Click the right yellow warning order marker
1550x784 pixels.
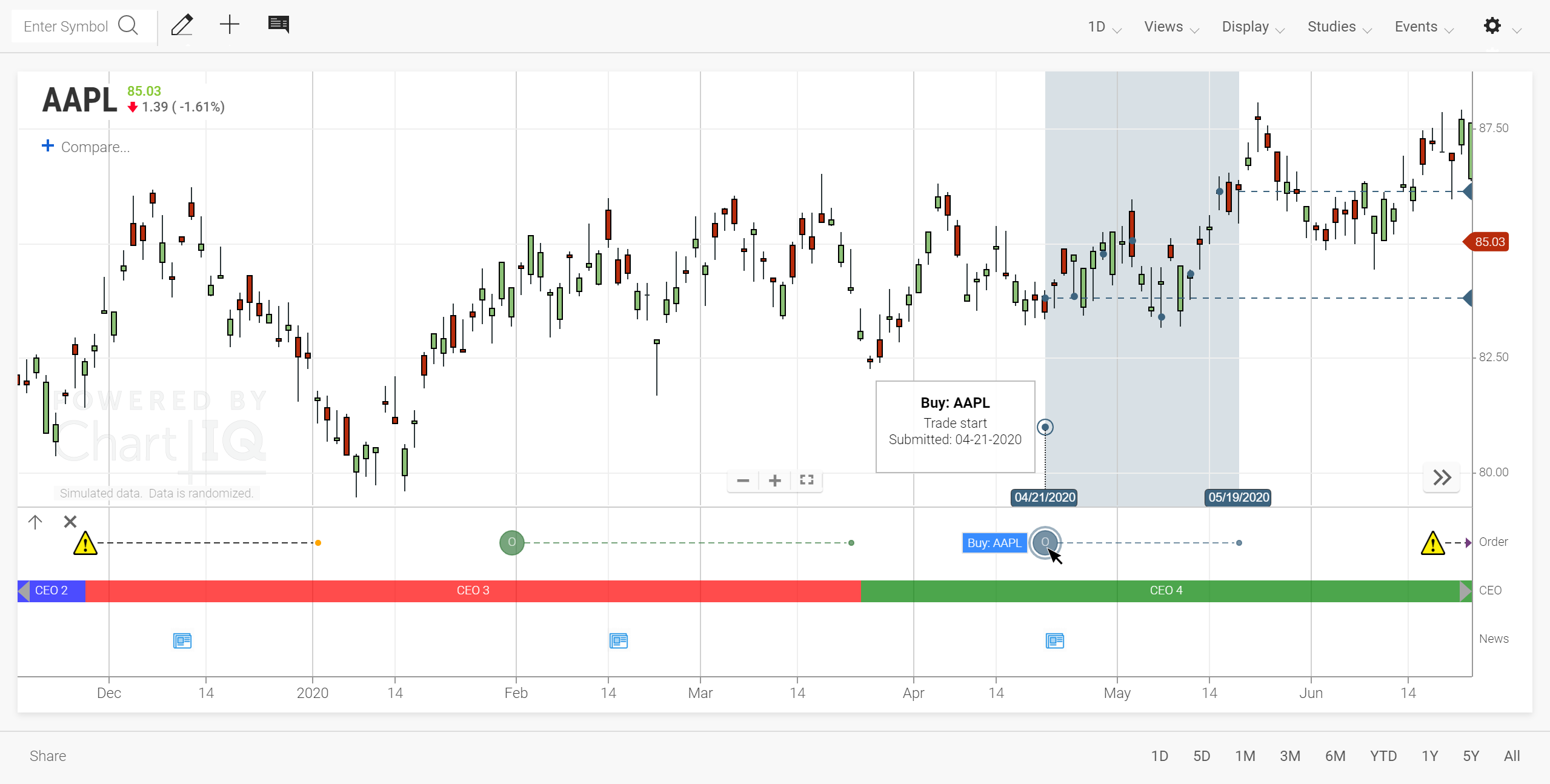1432,543
